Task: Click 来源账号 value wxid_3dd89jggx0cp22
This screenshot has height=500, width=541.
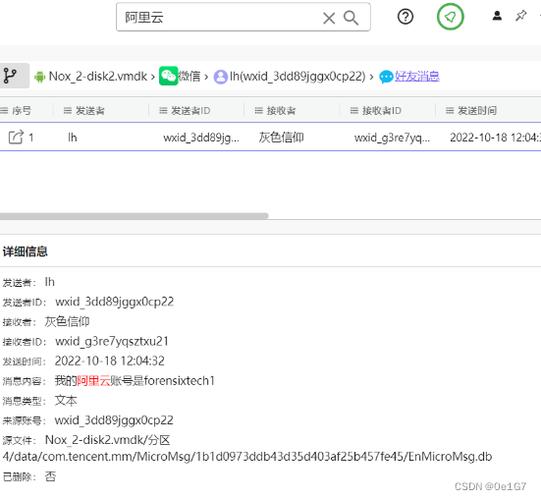Action: [x=114, y=420]
